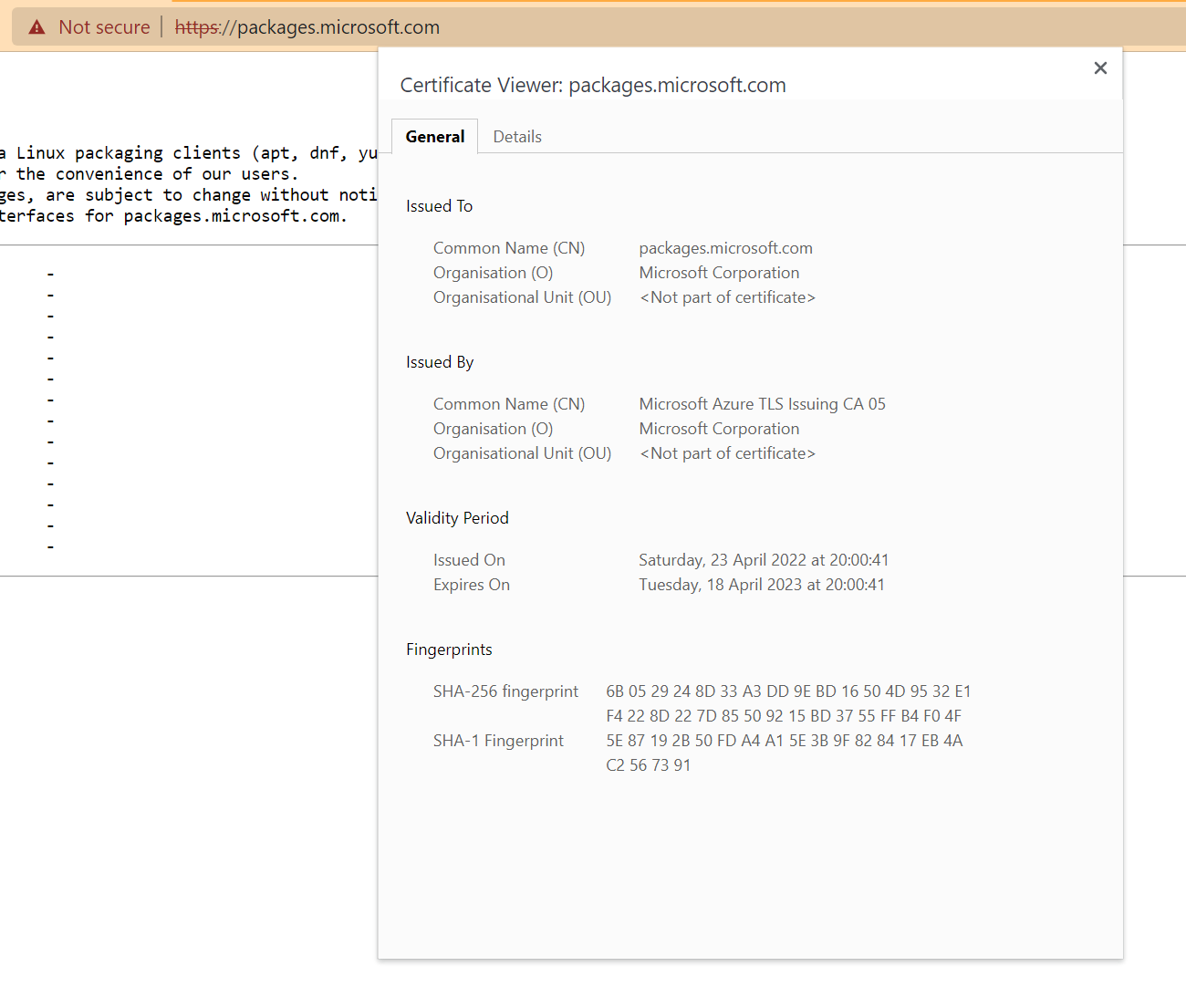Select the Organisation value Microsoft Corporation

point(719,272)
